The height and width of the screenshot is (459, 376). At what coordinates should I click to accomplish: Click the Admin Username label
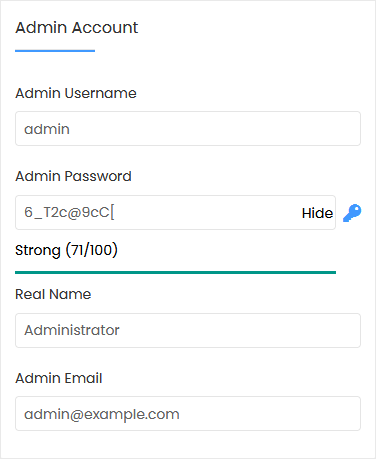76,93
